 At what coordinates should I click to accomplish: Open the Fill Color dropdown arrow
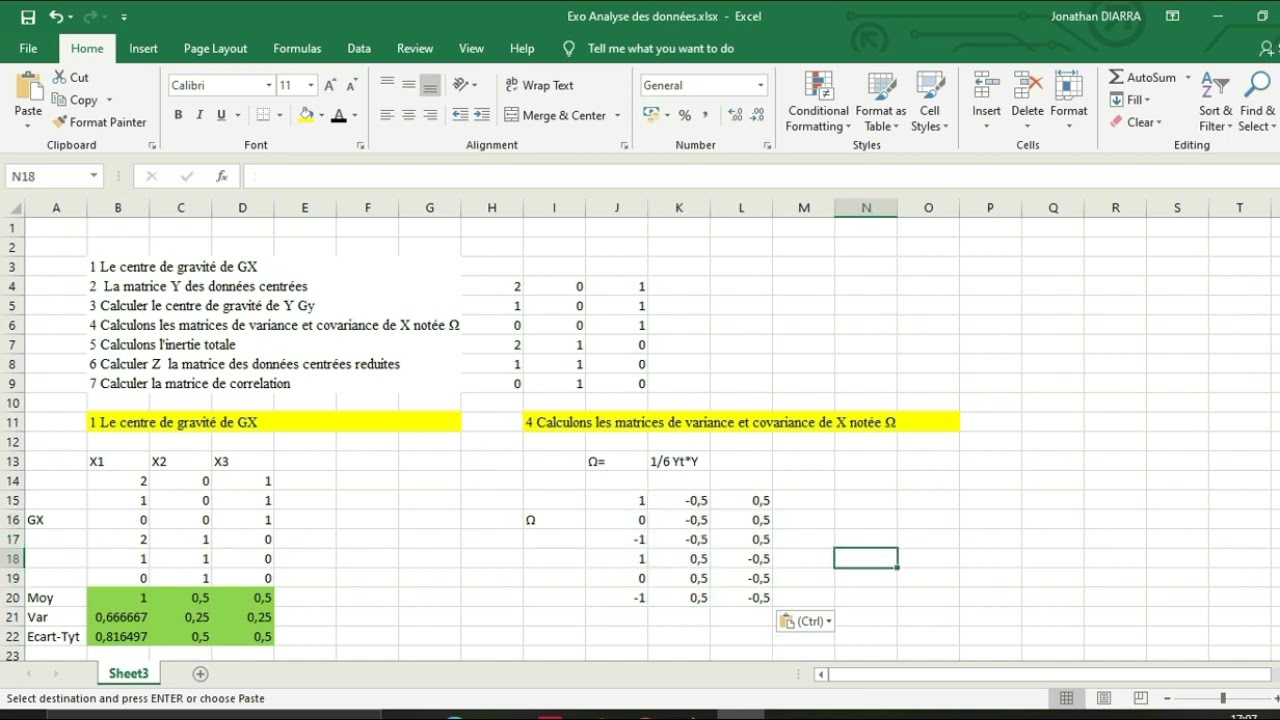(322, 115)
